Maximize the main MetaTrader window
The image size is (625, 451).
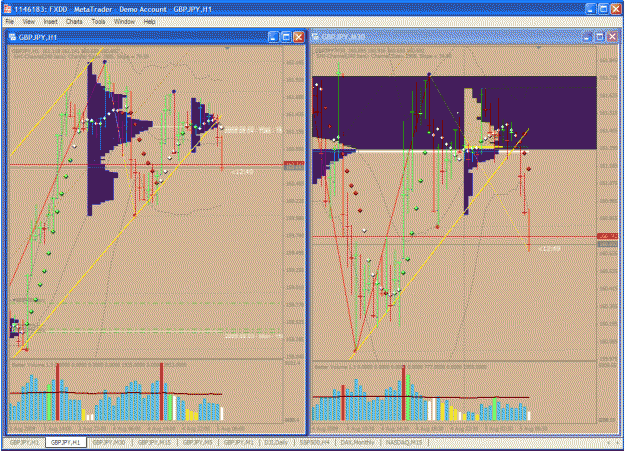[x=603, y=8]
